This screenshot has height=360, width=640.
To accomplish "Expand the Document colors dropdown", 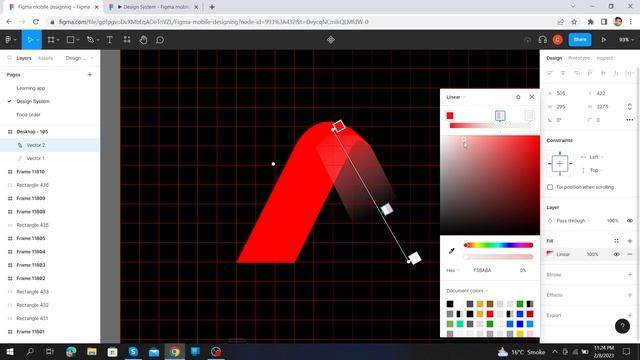I will click(x=467, y=291).
